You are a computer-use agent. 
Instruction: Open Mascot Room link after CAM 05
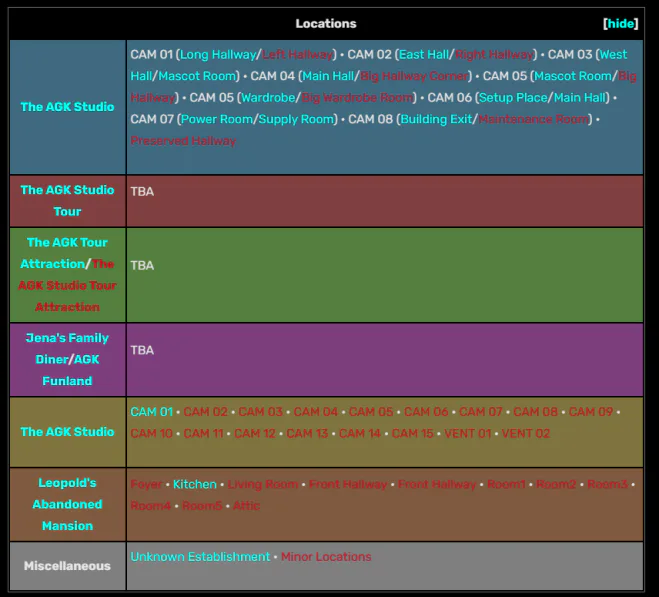pos(573,76)
